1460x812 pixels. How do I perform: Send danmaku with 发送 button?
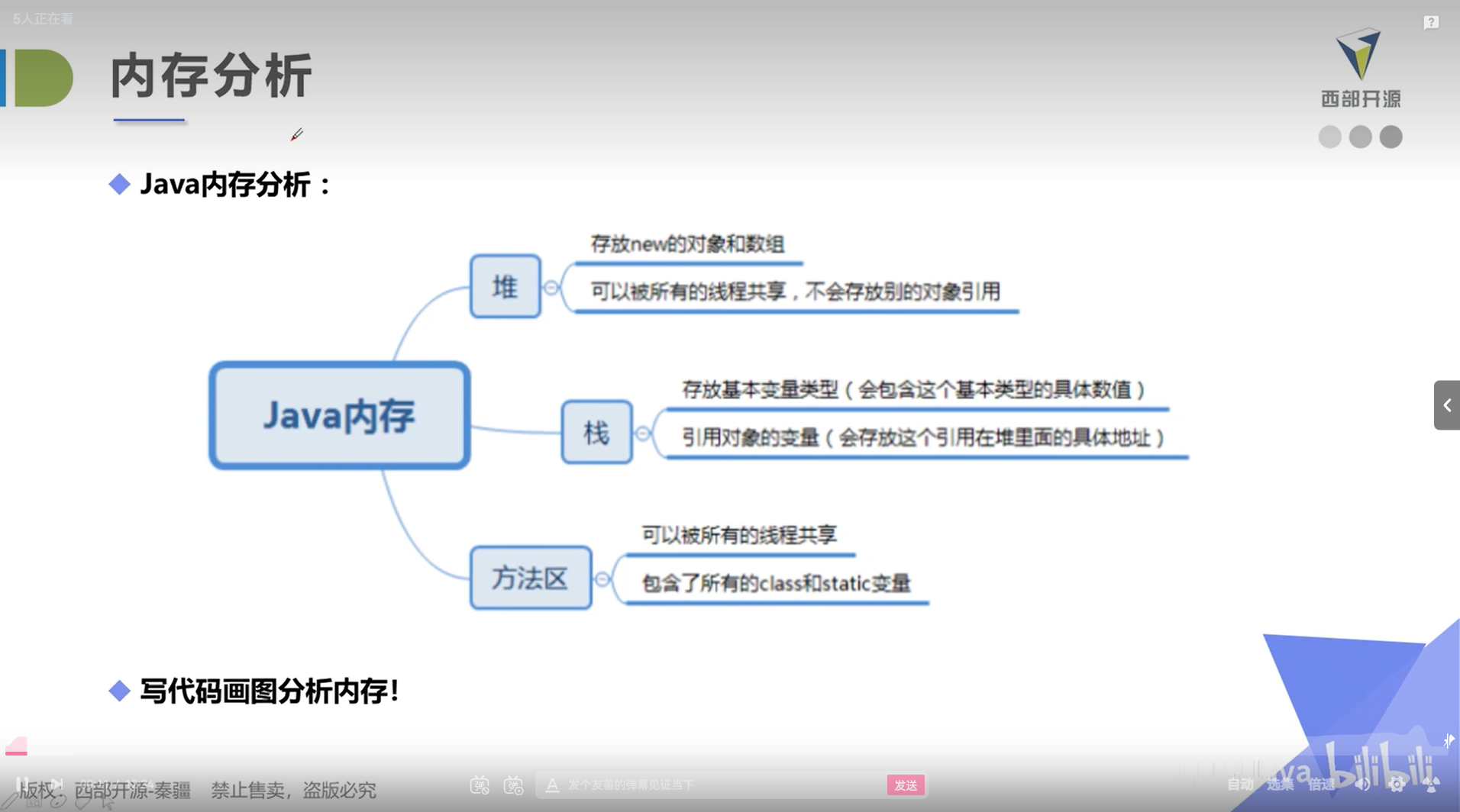click(906, 785)
